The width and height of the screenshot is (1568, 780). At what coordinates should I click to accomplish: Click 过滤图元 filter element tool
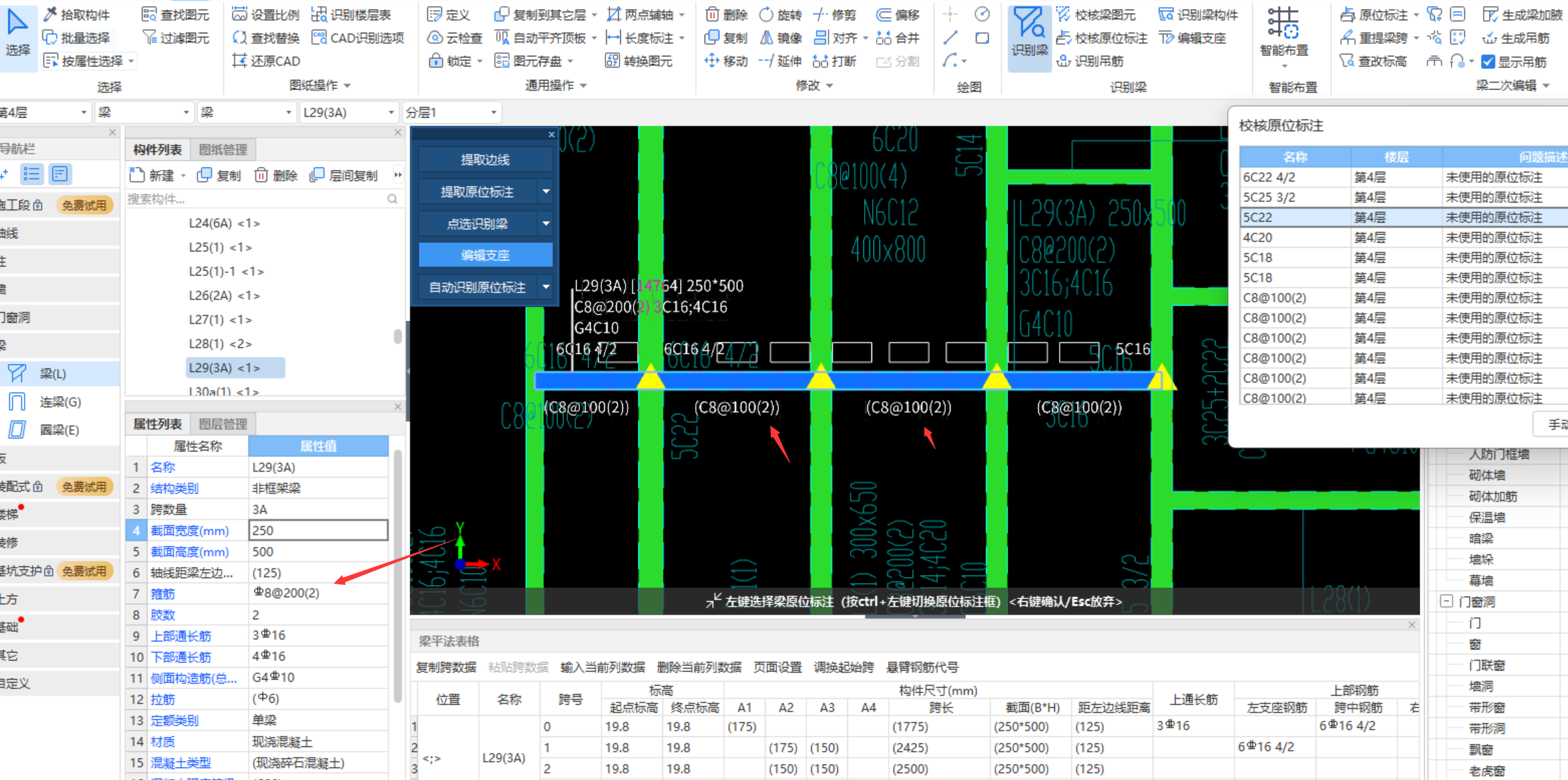[175, 38]
